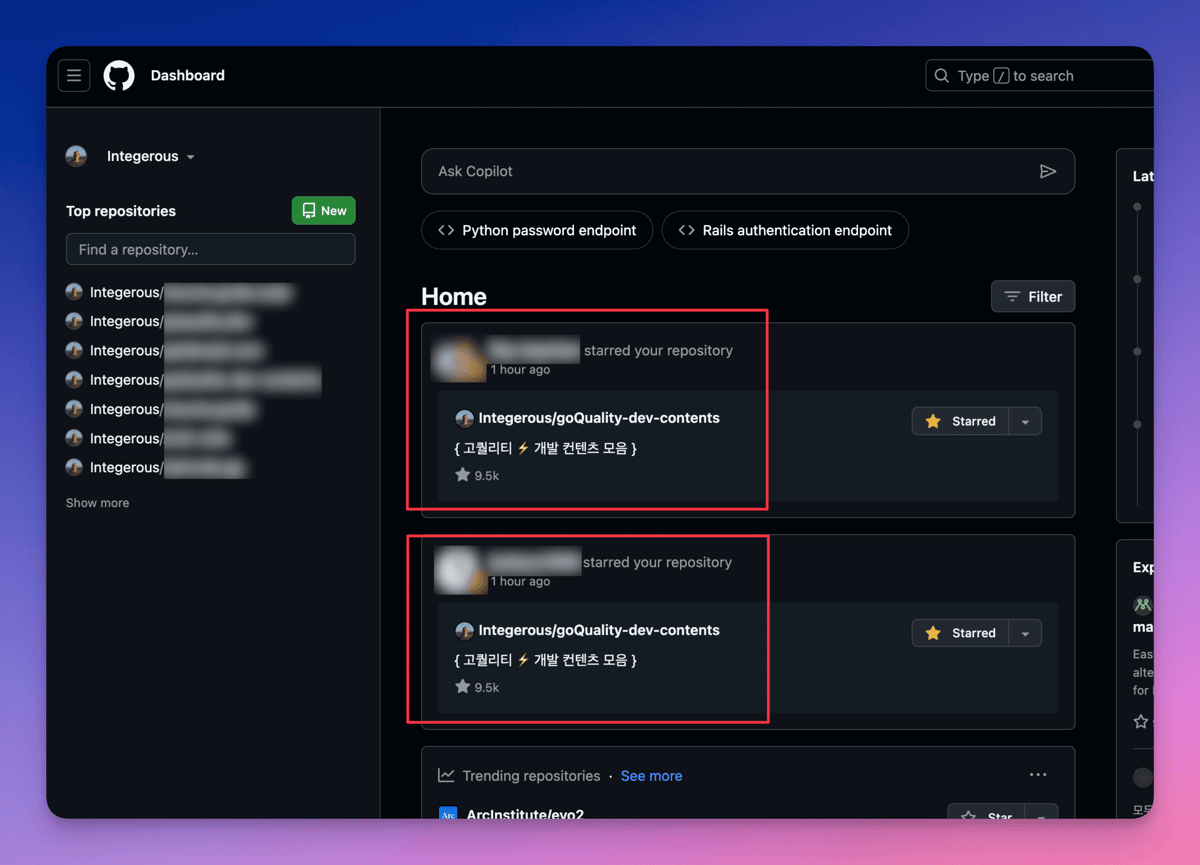Focus the Ask Copilot input
1200x865 pixels.
pyautogui.click(x=748, y=172)
